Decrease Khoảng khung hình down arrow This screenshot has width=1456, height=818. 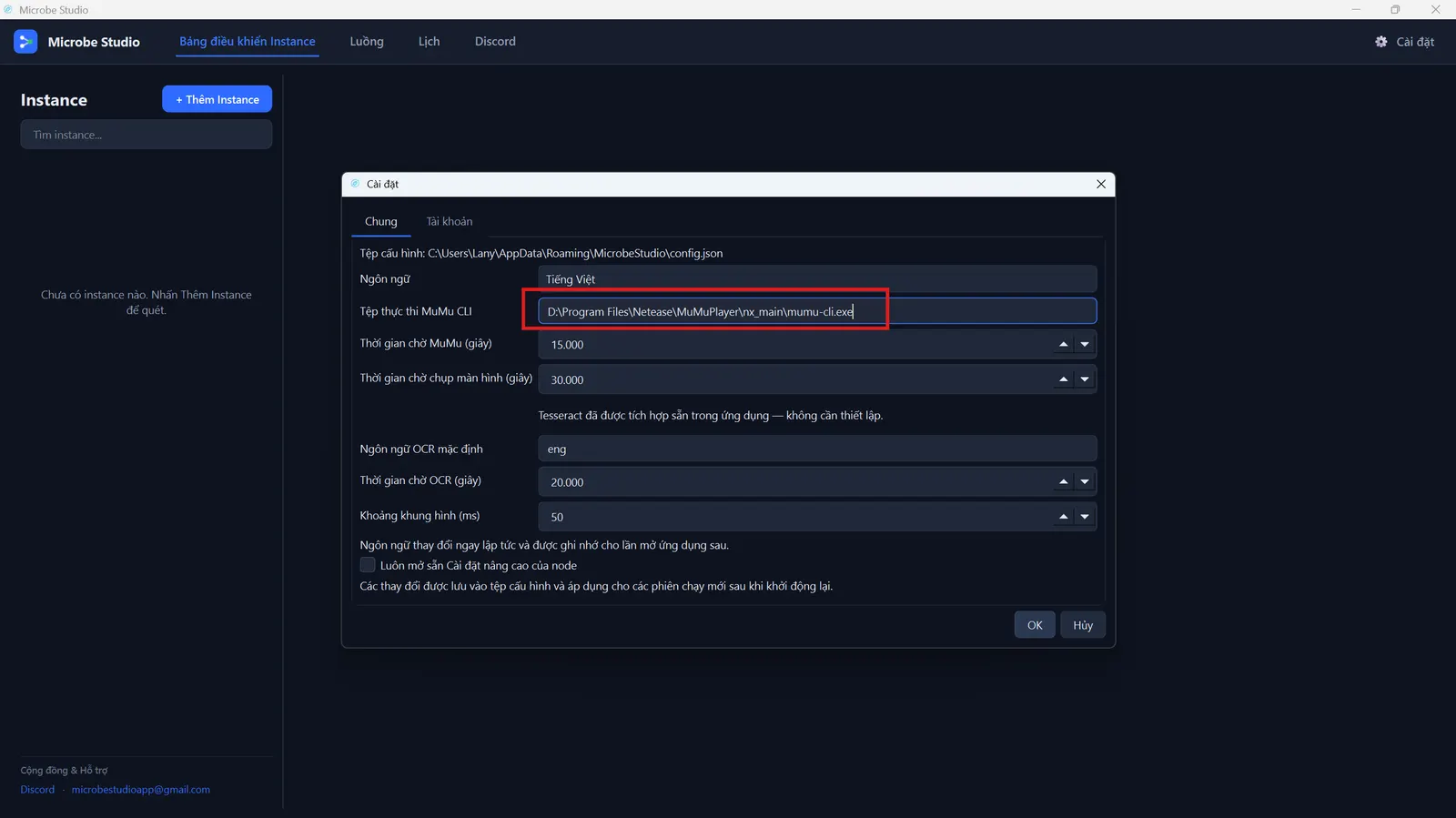[1085, 517]
